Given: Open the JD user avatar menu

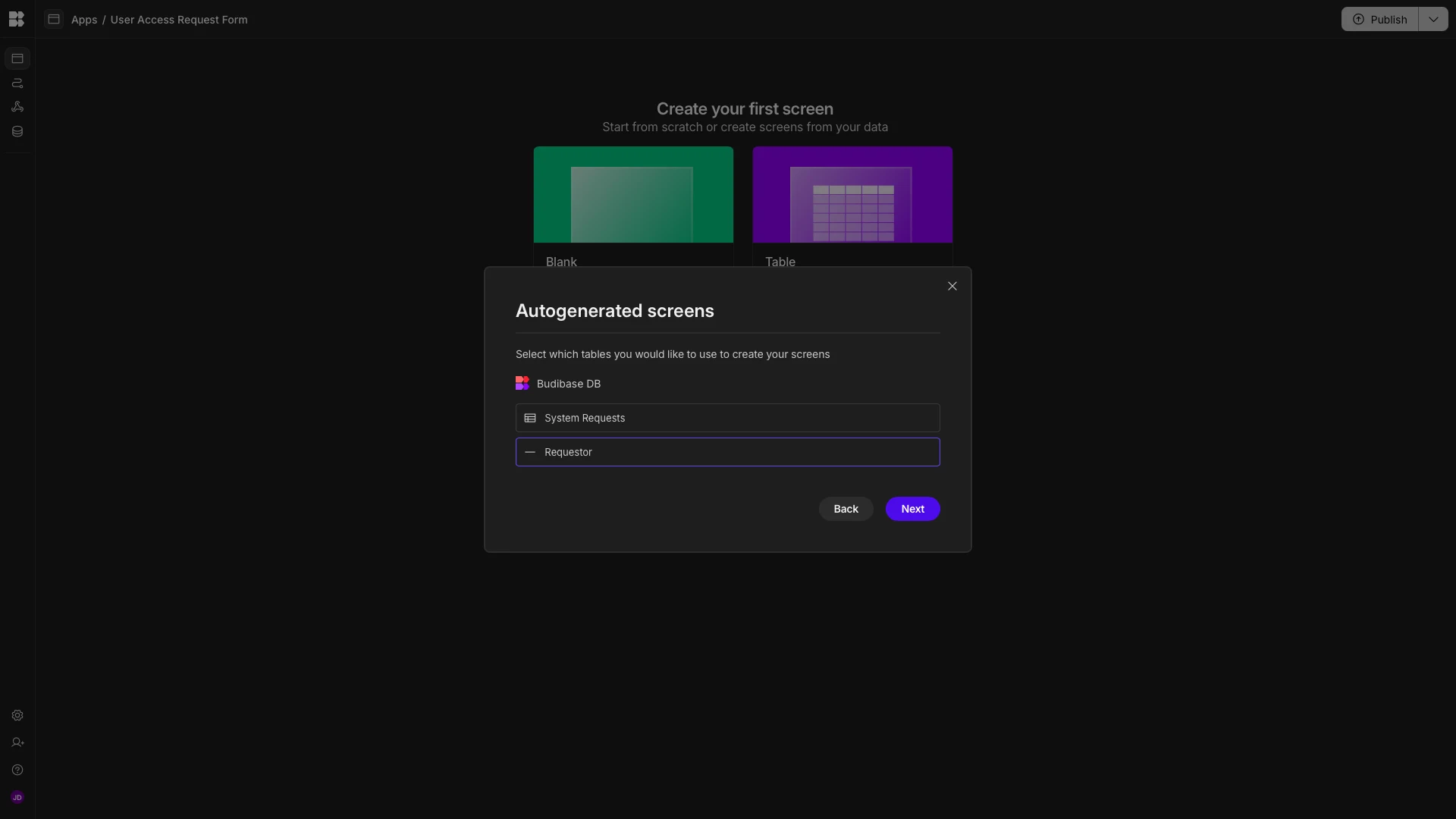Looking at the screenshot, I should click(17, 797).
